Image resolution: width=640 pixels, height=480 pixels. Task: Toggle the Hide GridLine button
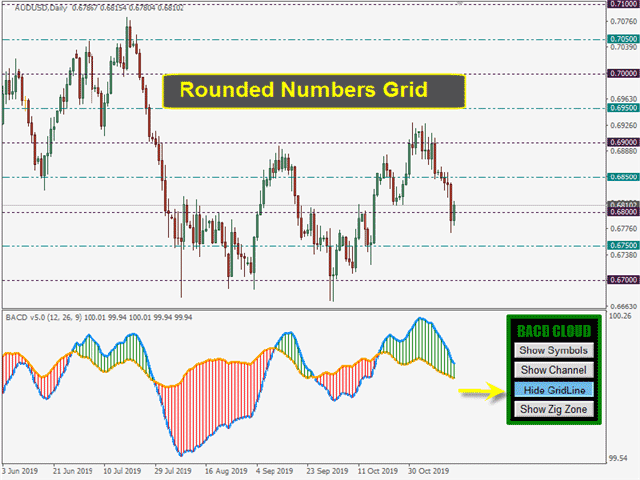coord(553,389)
